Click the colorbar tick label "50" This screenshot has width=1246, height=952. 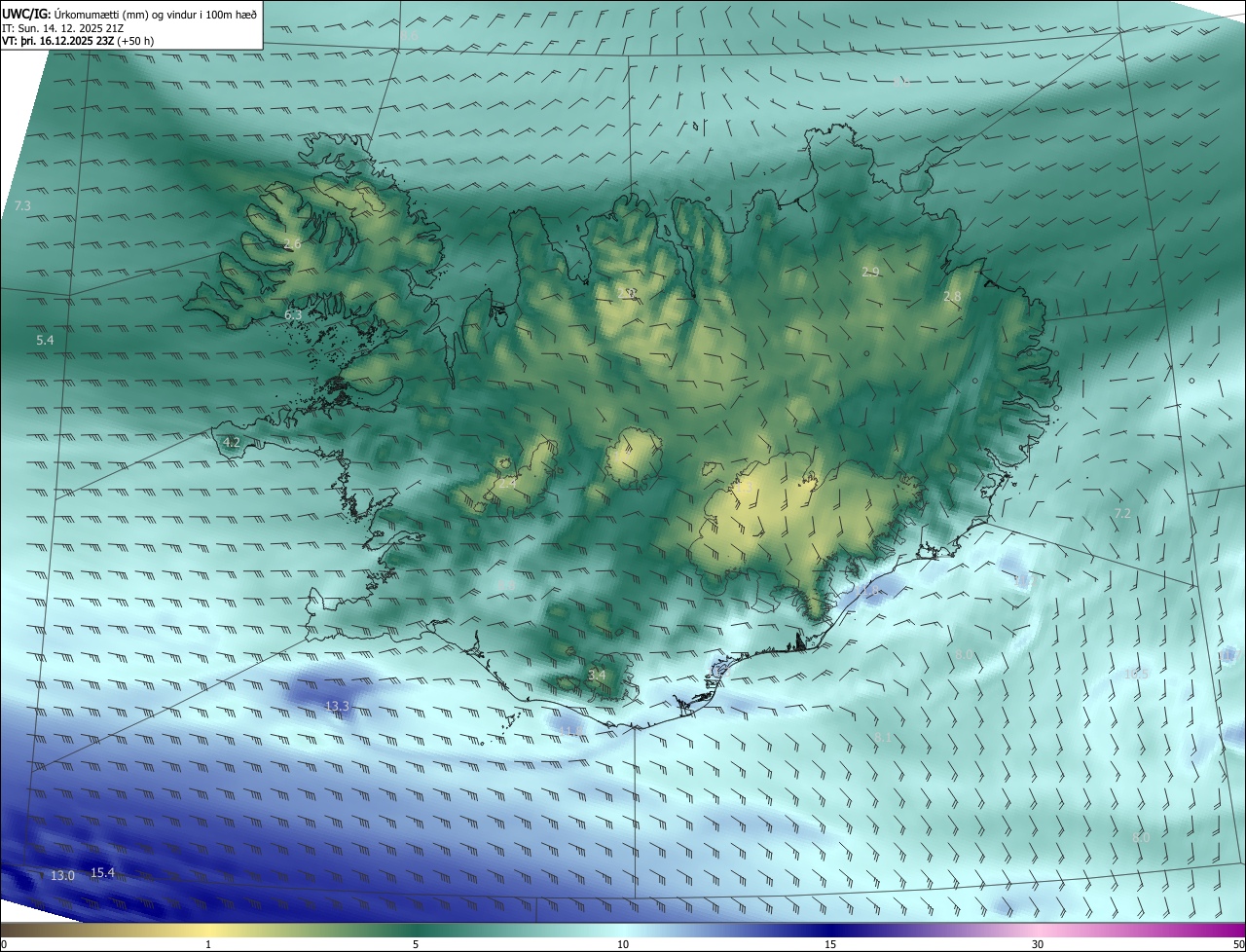[1238, 944]
